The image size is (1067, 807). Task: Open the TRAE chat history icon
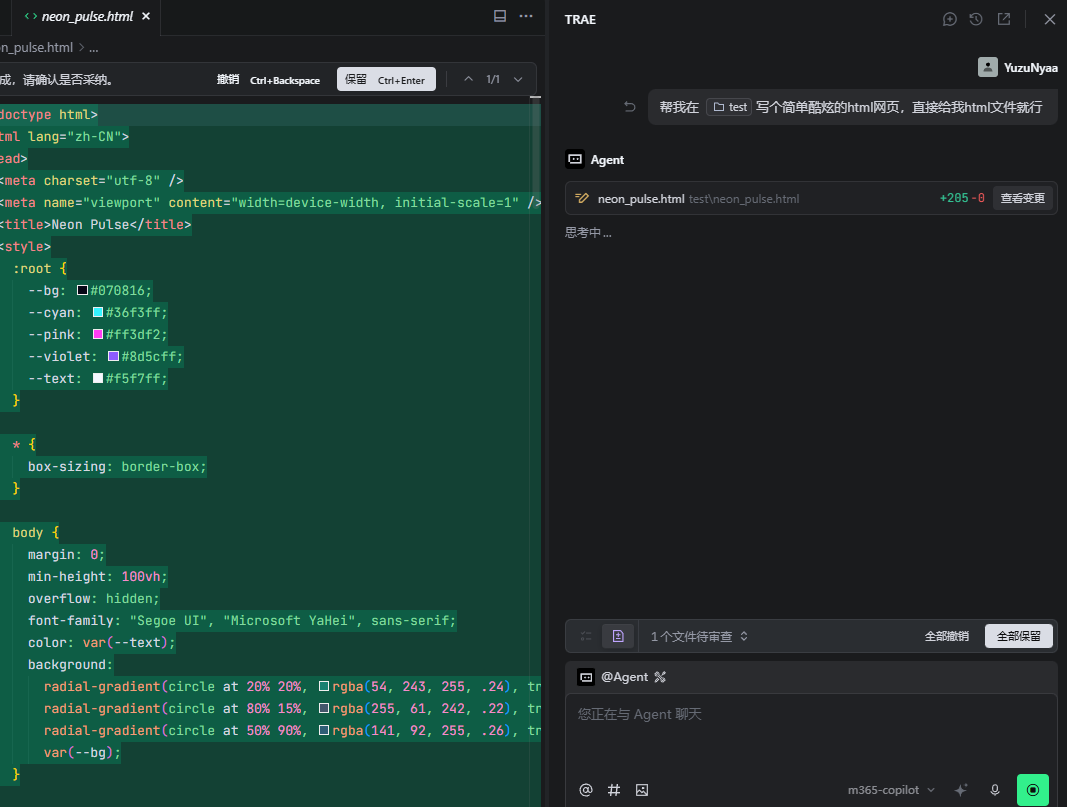pos(976,19)
